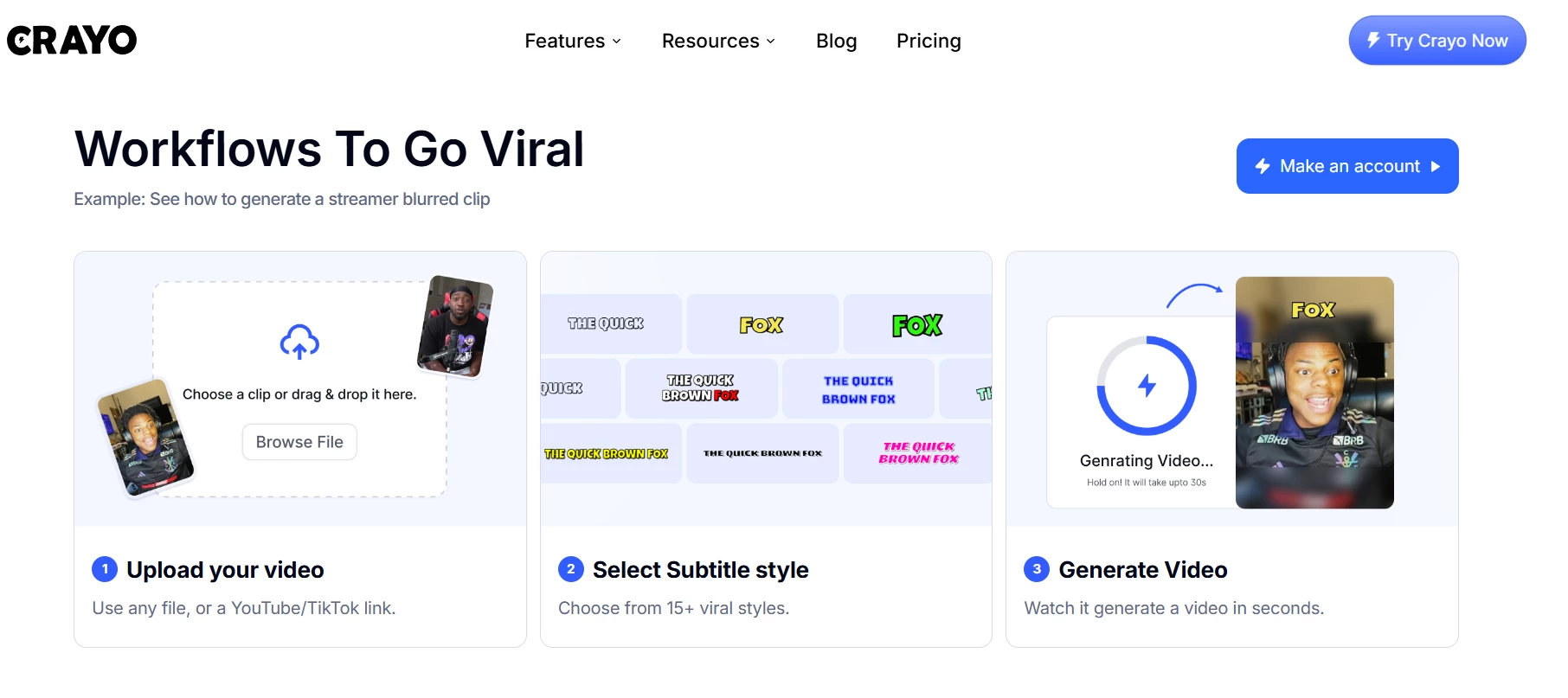Expand the Resources dropdown chevron
The width and height of the screenshot is (1568, 698).
pos(771,42)
